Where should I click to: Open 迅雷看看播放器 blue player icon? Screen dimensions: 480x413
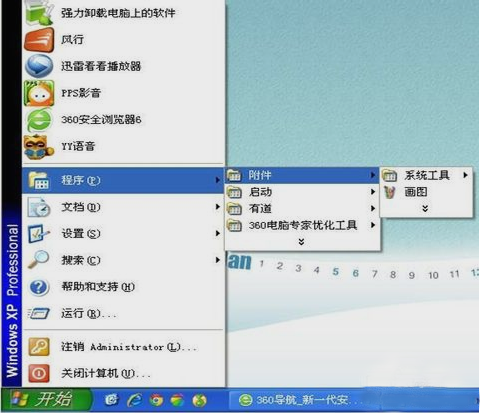pos(39,66)
